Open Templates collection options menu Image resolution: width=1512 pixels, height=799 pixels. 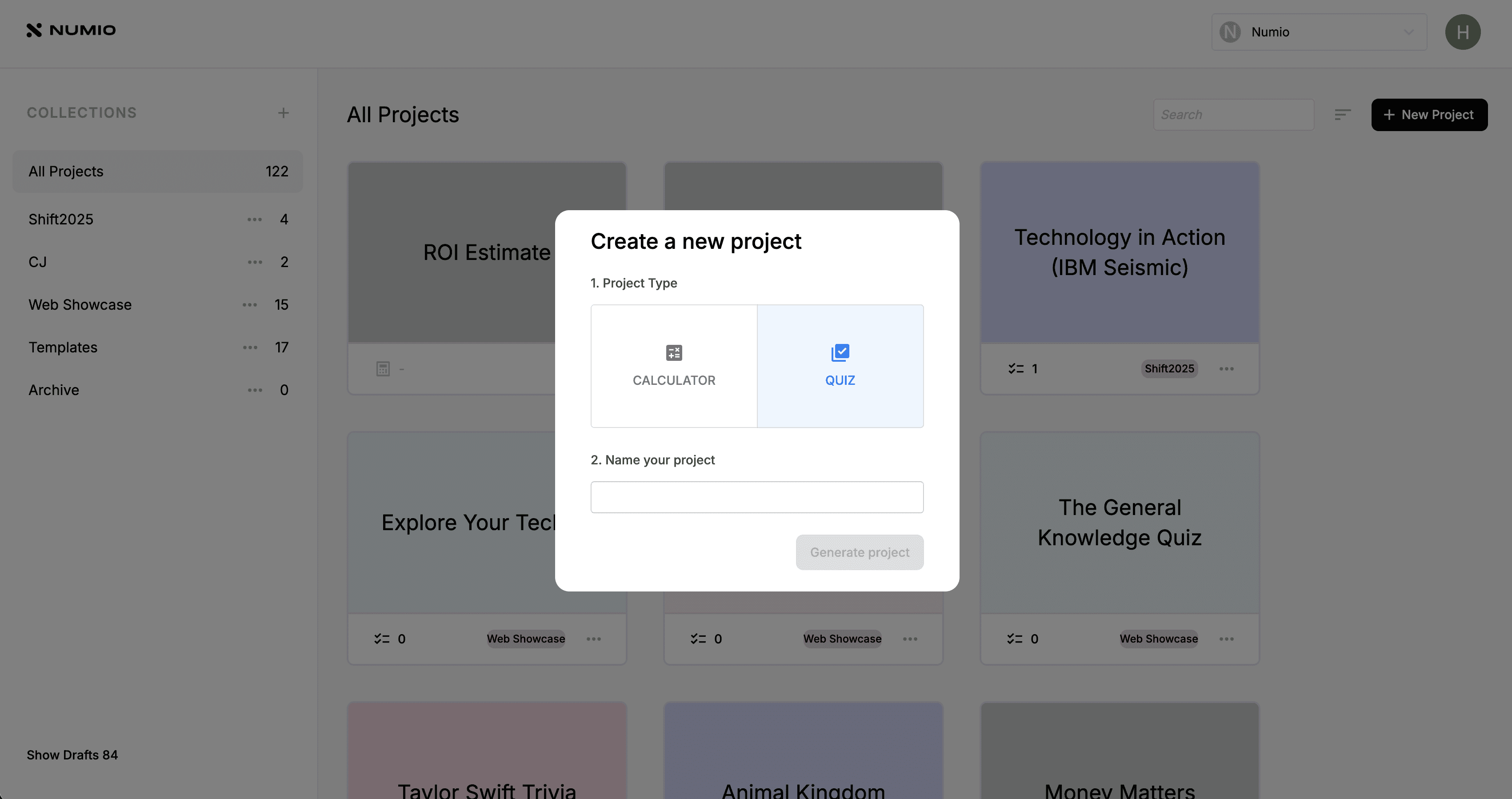[x=250, y=348]
